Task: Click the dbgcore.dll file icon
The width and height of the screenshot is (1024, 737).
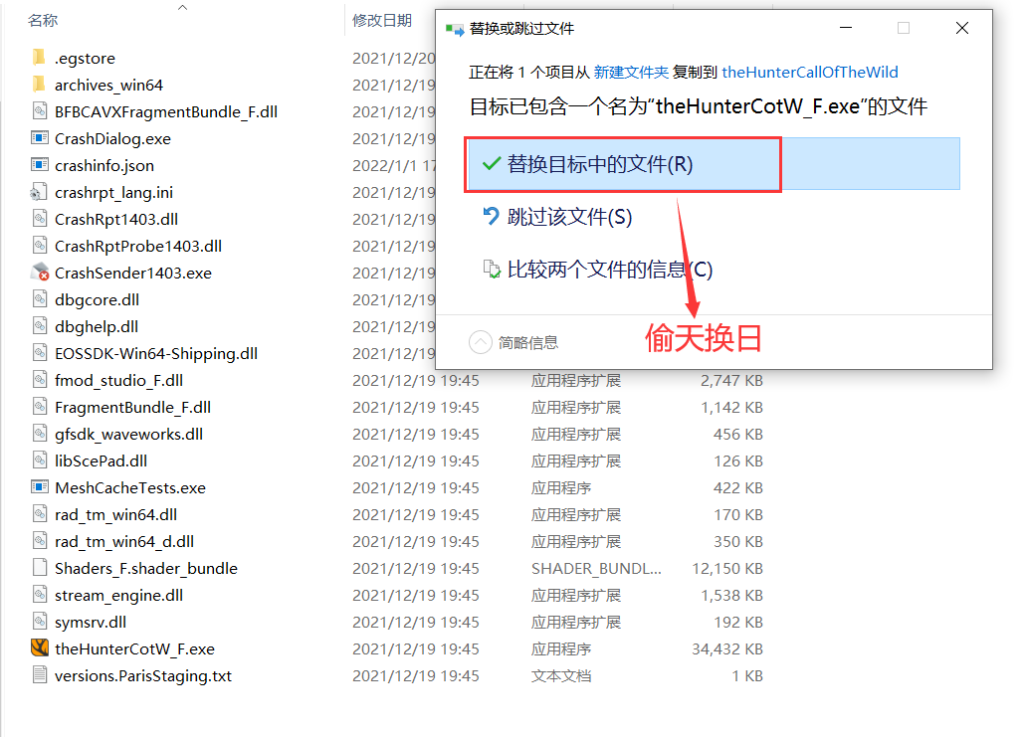Action: [39, 299]
